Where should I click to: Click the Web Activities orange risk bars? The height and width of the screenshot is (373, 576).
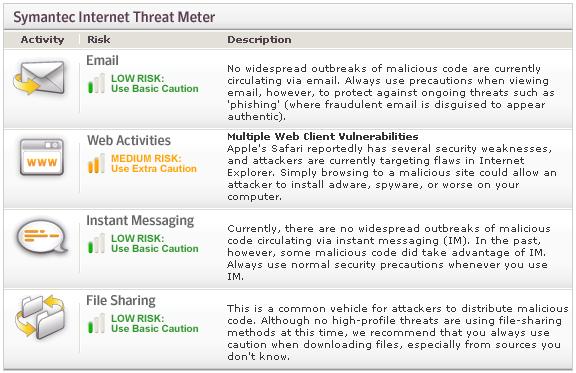(x=96, y=164)
